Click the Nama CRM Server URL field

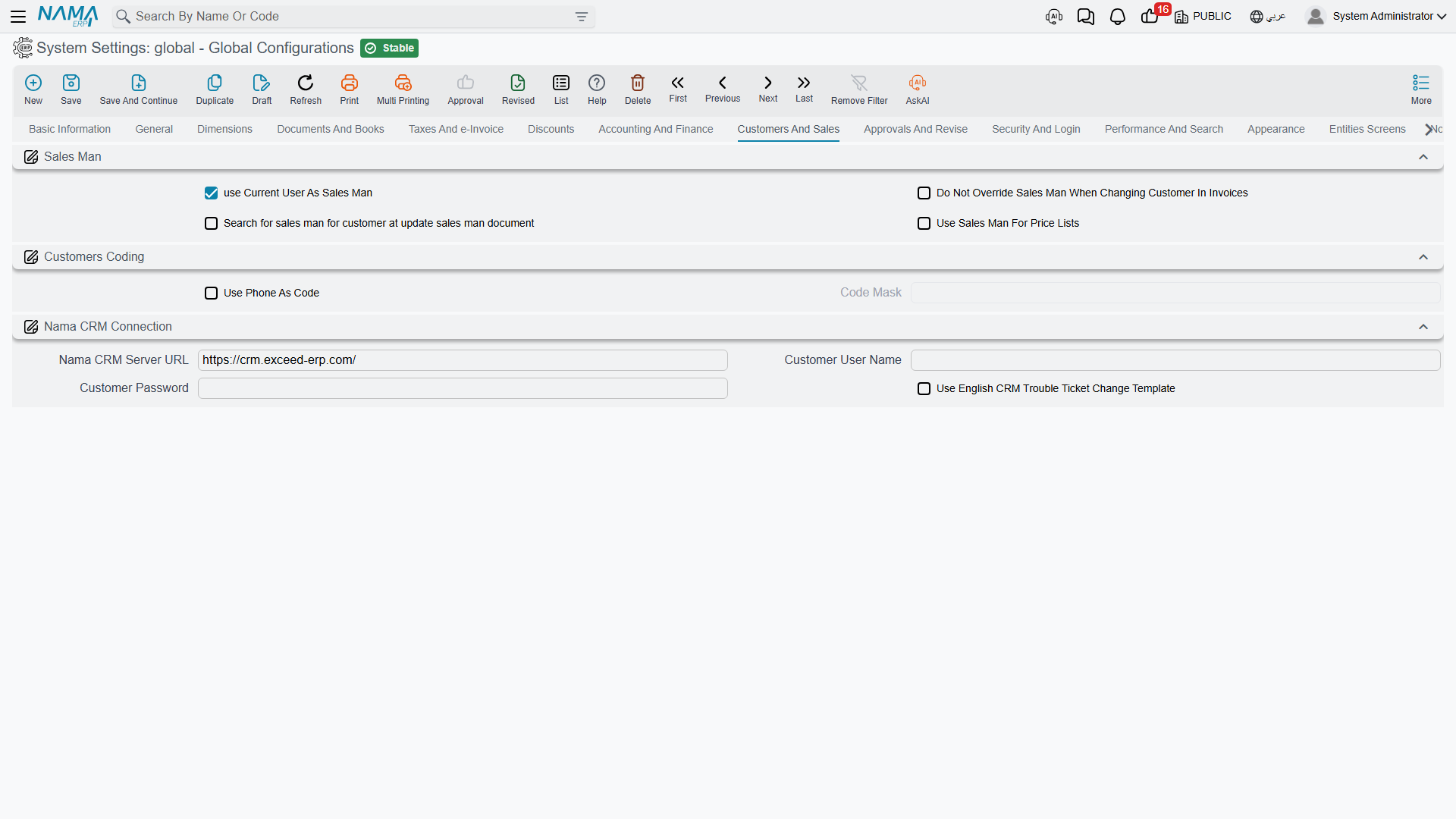tap(463, 360)
